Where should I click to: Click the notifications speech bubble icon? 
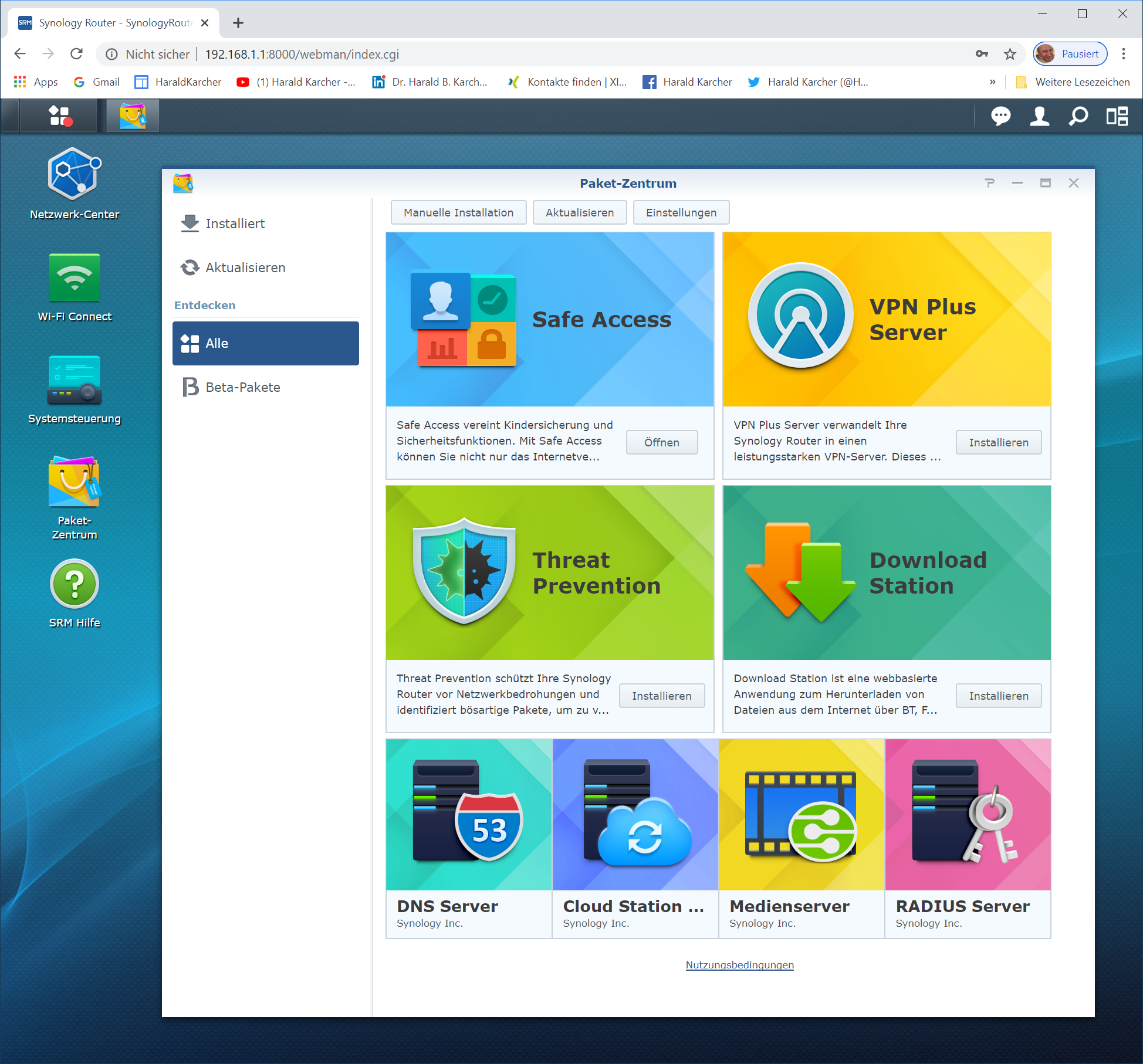tap(1000, 116)
